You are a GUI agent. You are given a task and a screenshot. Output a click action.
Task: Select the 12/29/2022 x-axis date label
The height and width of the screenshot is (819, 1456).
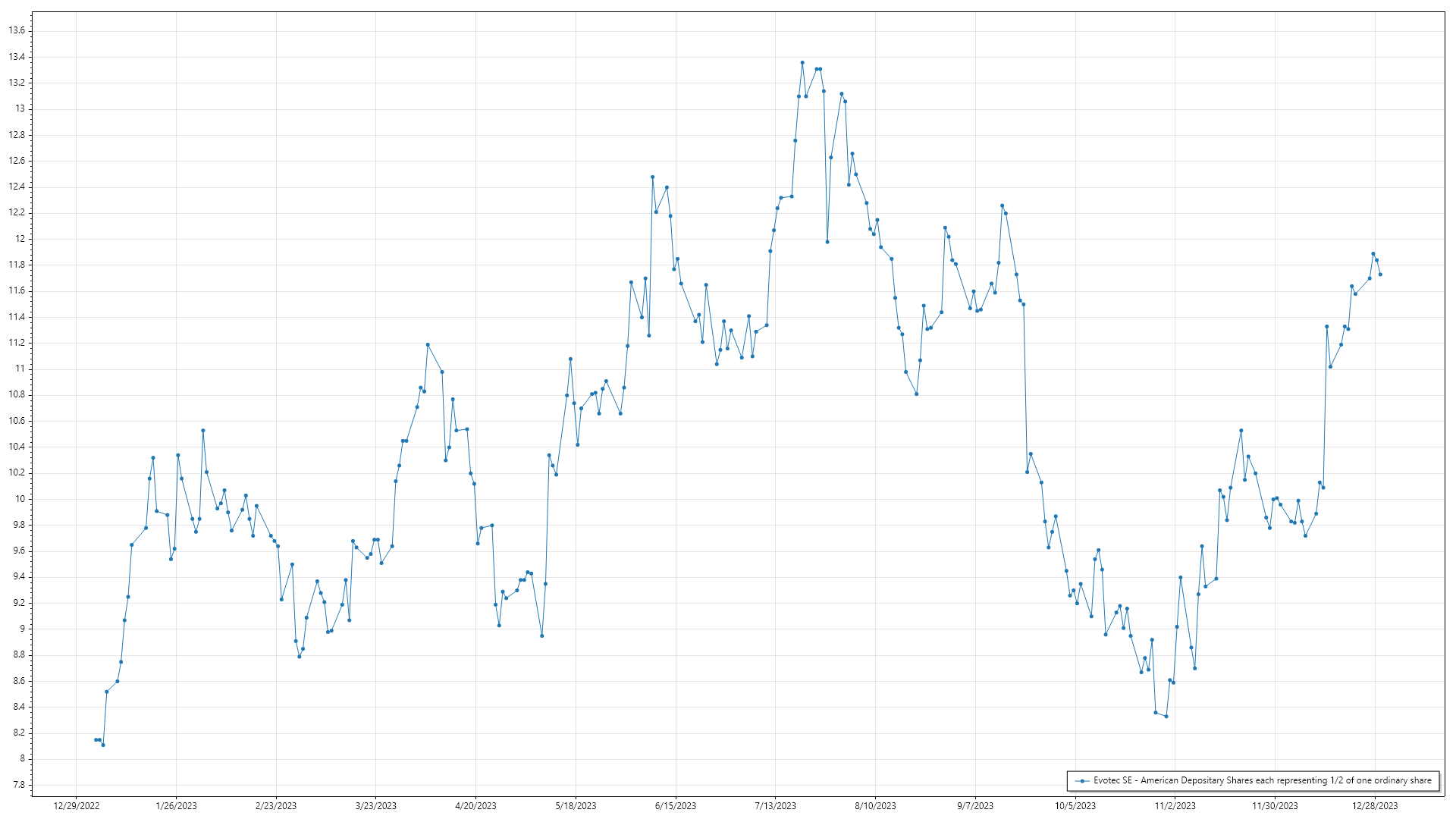click(x=77, y=806)
